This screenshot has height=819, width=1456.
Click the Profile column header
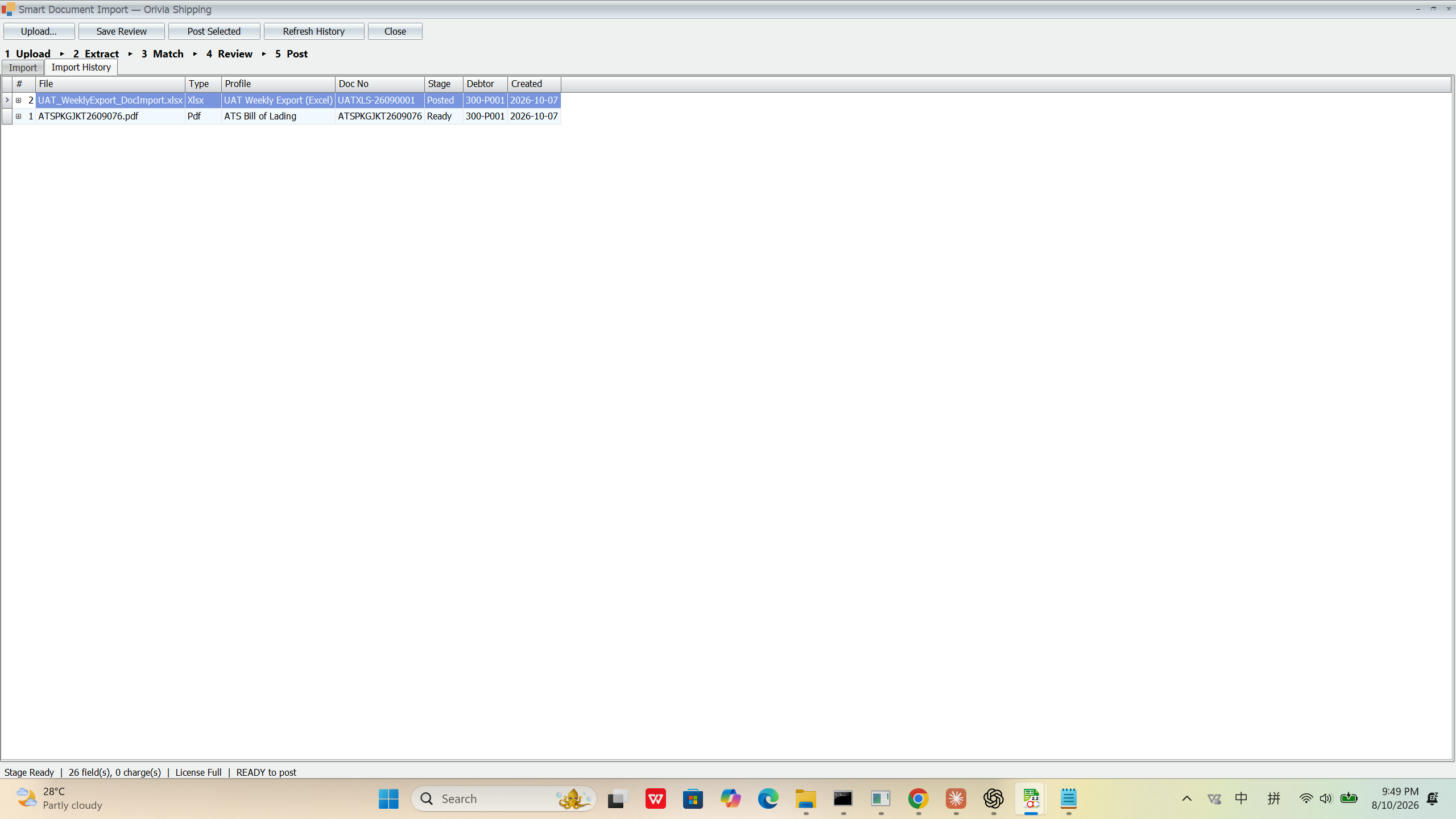[x=278, y=84]
